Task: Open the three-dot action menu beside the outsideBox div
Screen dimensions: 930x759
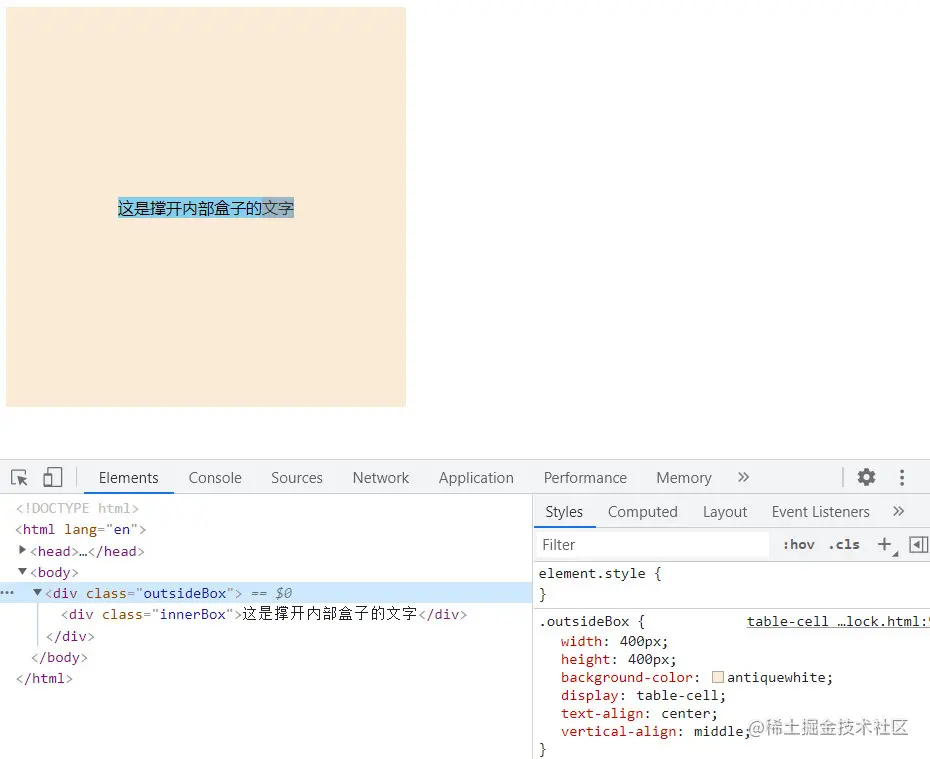Action: 8,593
